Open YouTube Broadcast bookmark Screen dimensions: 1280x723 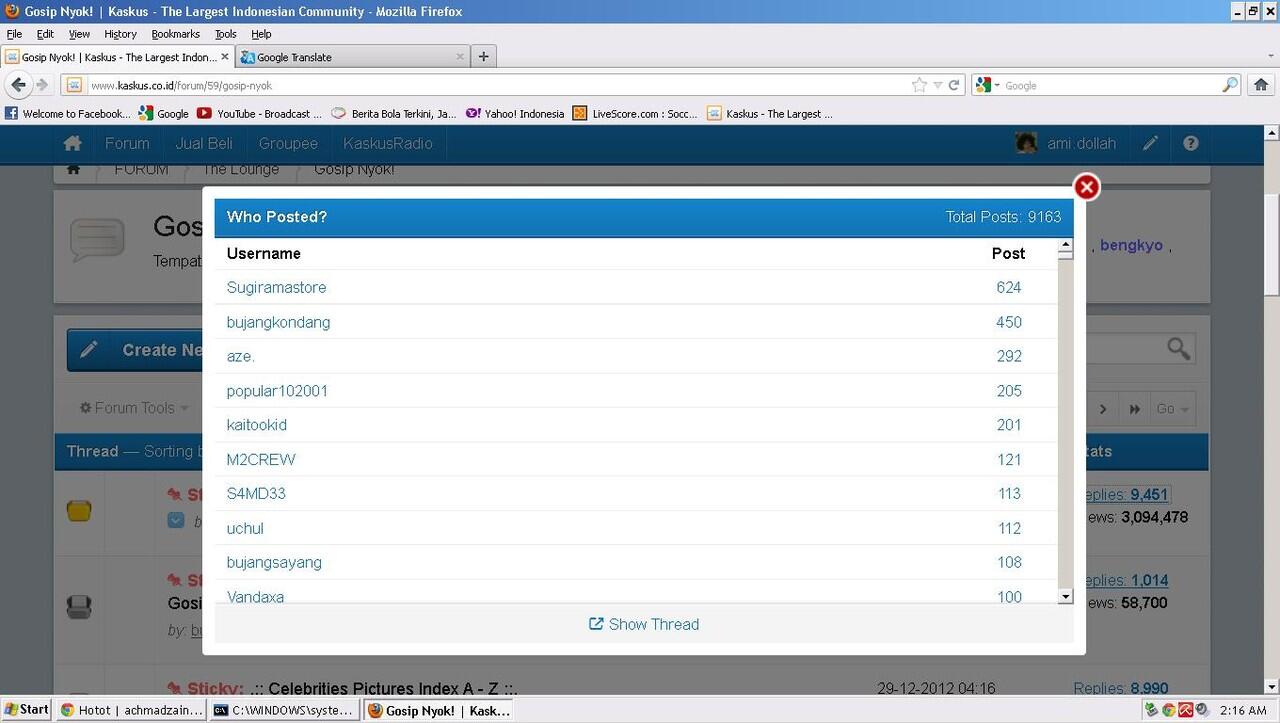coord(260,114)
